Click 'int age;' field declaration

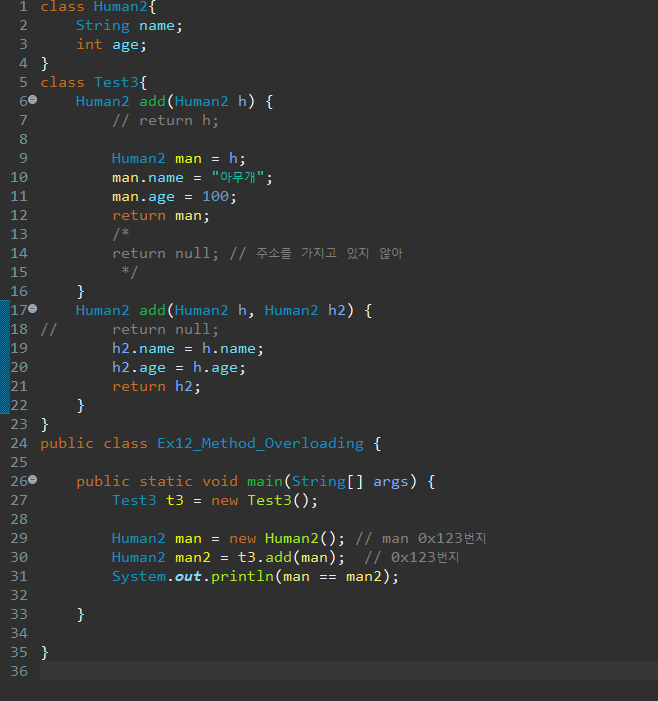coord(111,45)
